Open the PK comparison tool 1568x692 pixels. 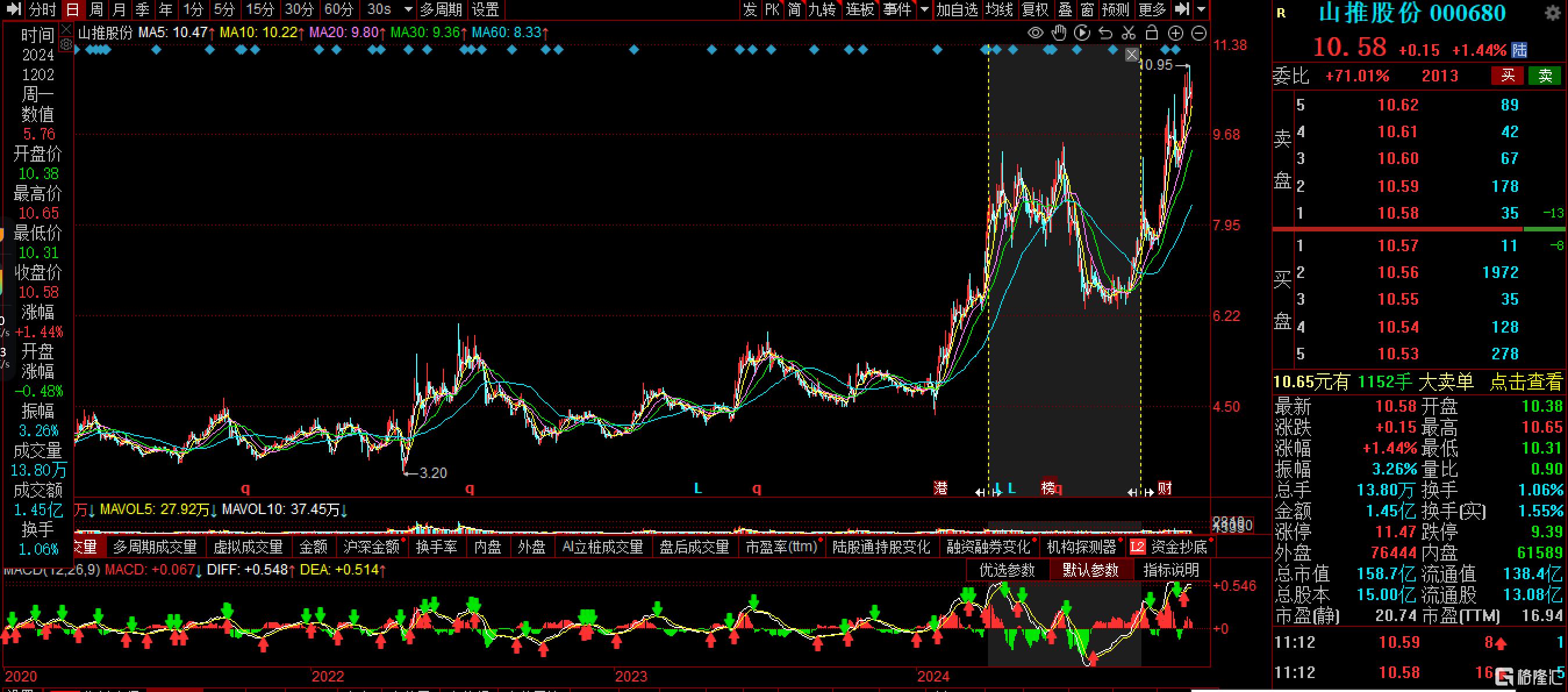point(772,9)
